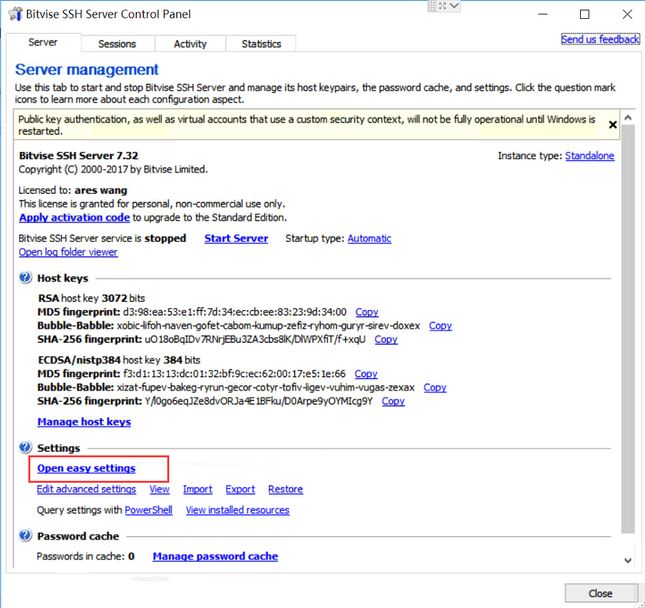Screen dimensions: 645x608
Task: Import settings from file
Action: 198,490
